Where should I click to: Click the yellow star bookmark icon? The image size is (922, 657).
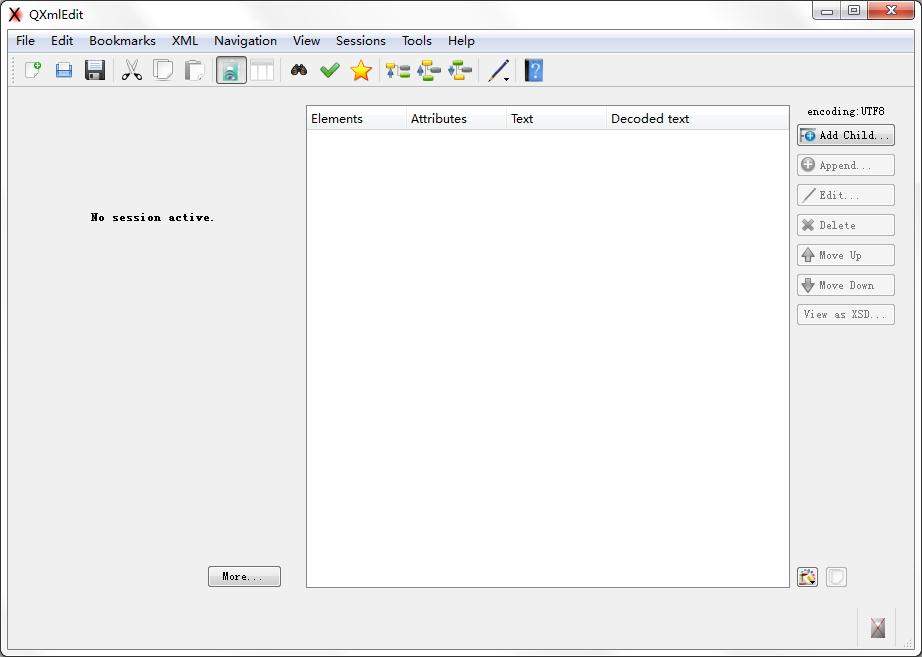click(361, 71)
